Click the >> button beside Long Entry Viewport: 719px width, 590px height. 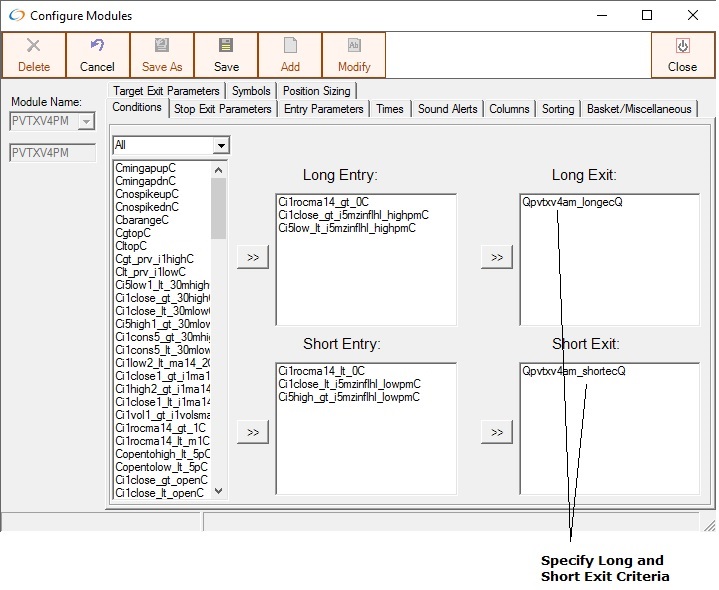click(x=252, y=258)
